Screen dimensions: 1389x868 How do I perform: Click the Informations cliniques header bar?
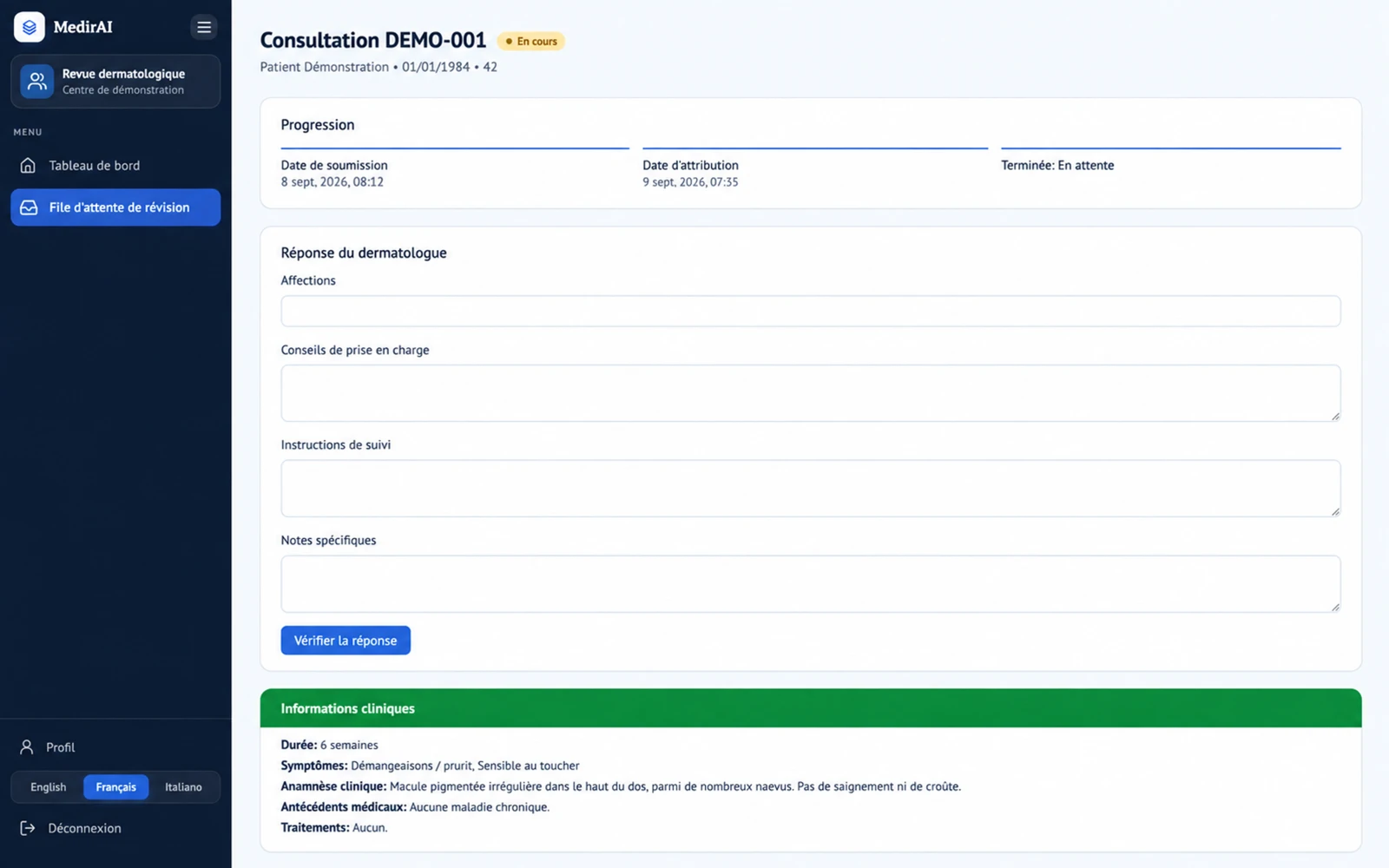[x=811, y=708]
